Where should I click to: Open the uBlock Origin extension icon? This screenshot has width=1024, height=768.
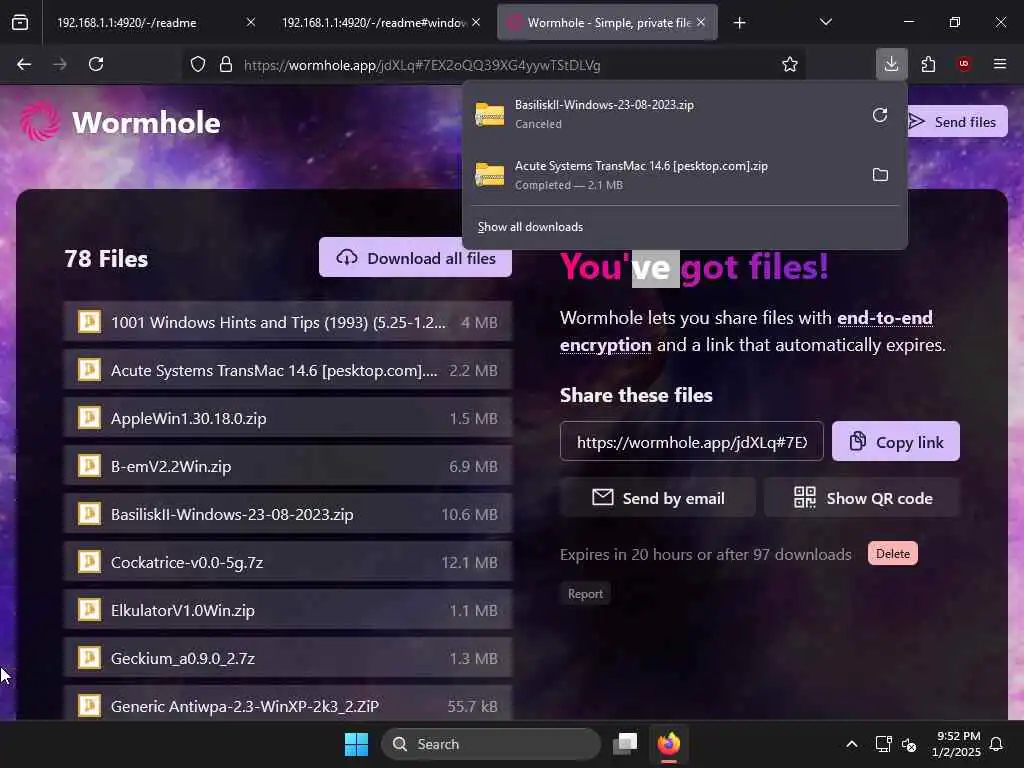(964, 64)
